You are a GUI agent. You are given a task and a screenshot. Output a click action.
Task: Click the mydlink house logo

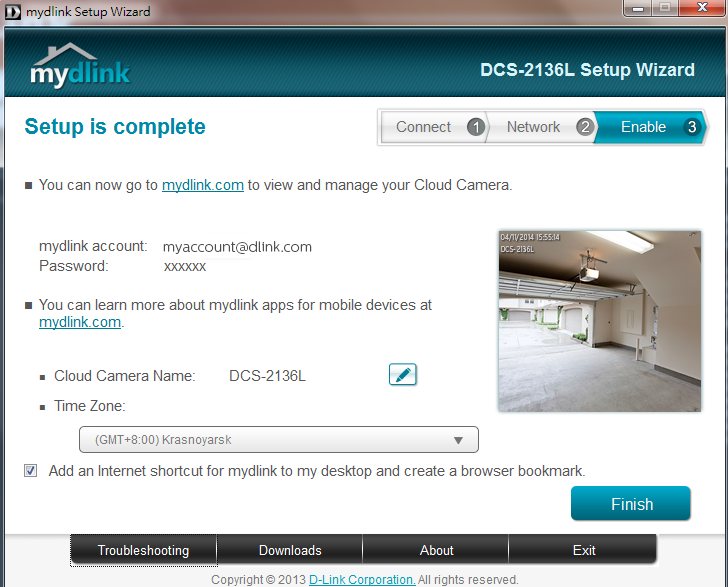(x=80, y=65)
